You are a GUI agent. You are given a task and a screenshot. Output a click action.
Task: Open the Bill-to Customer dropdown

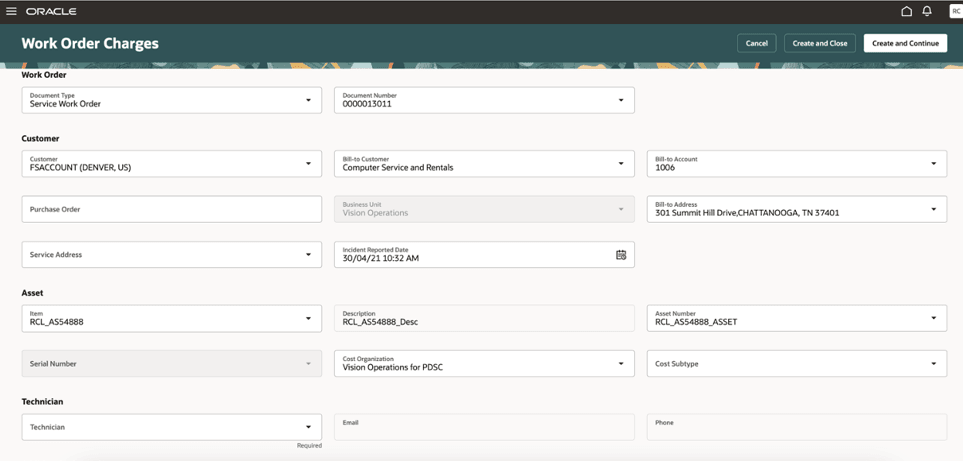coord(621,164)
